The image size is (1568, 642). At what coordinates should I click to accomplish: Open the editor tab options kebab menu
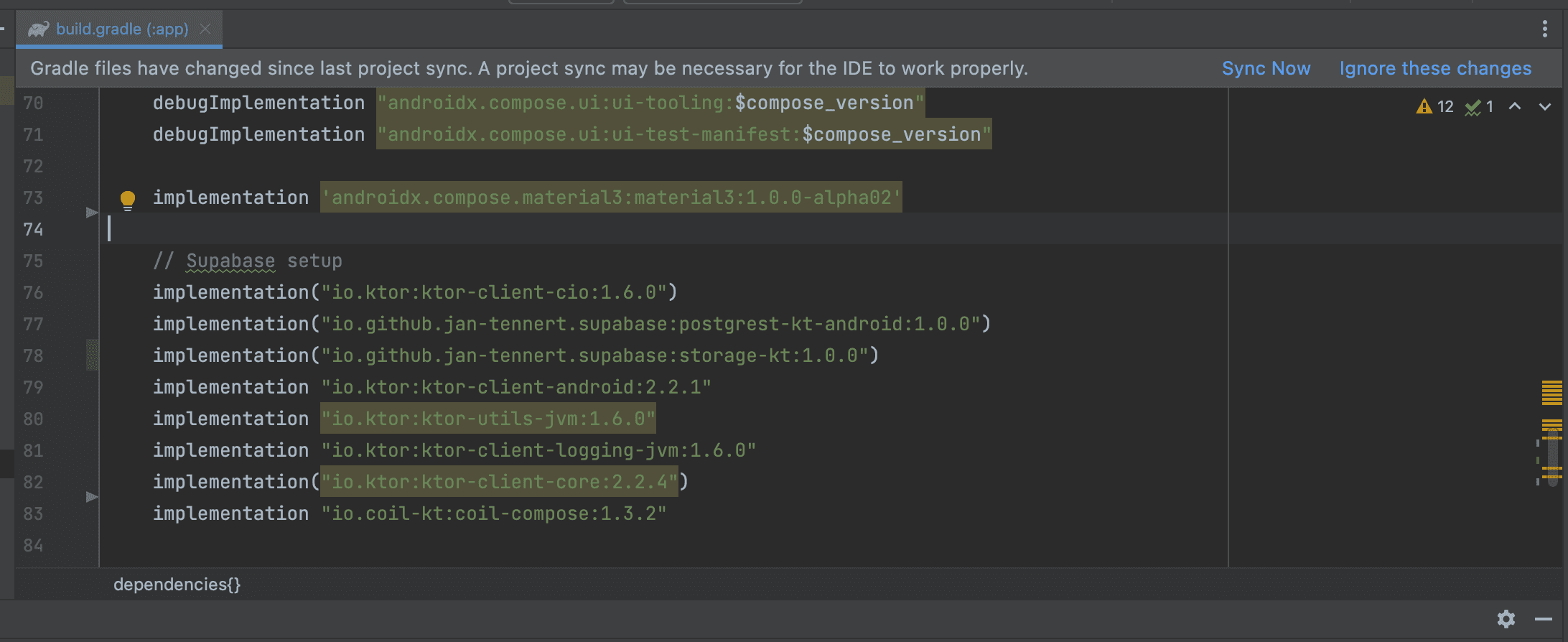click(1544, 29)
